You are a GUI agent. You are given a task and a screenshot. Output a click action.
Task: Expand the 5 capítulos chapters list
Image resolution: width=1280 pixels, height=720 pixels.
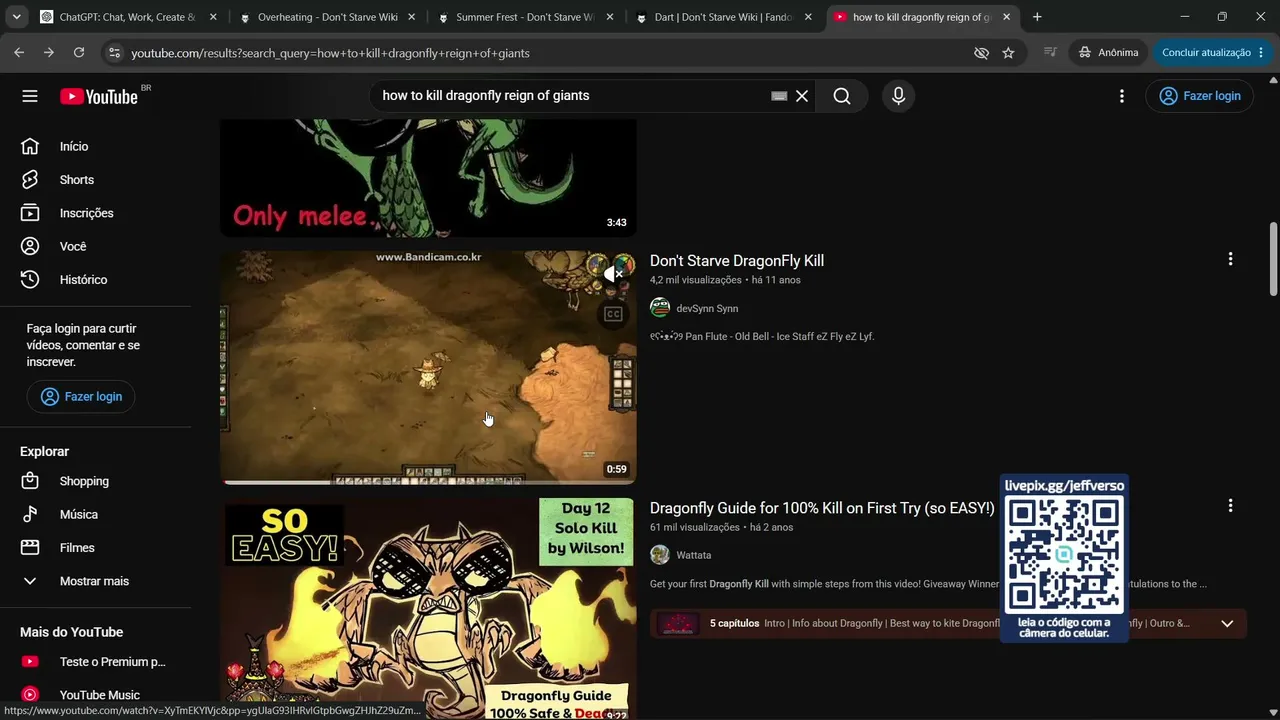(x=1227, y=624)
